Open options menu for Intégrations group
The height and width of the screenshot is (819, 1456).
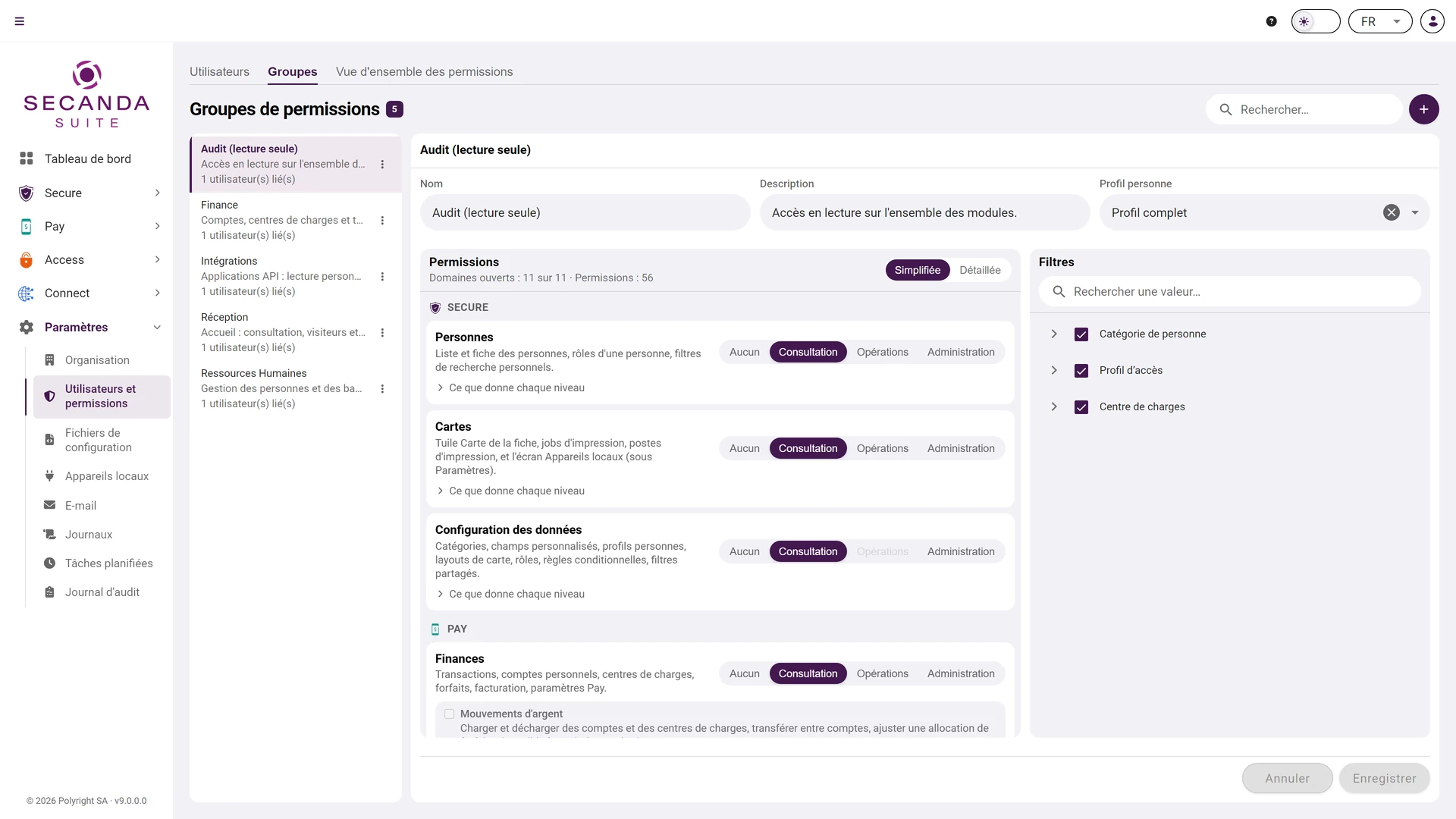click(382, 276)
